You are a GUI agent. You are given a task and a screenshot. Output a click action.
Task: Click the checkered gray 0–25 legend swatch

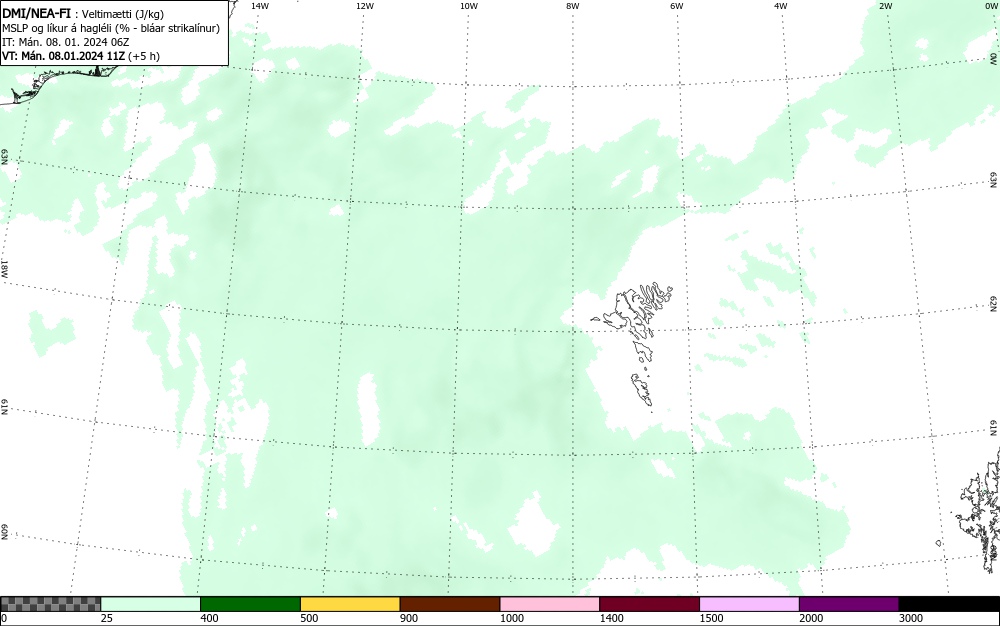pos(50,604)
